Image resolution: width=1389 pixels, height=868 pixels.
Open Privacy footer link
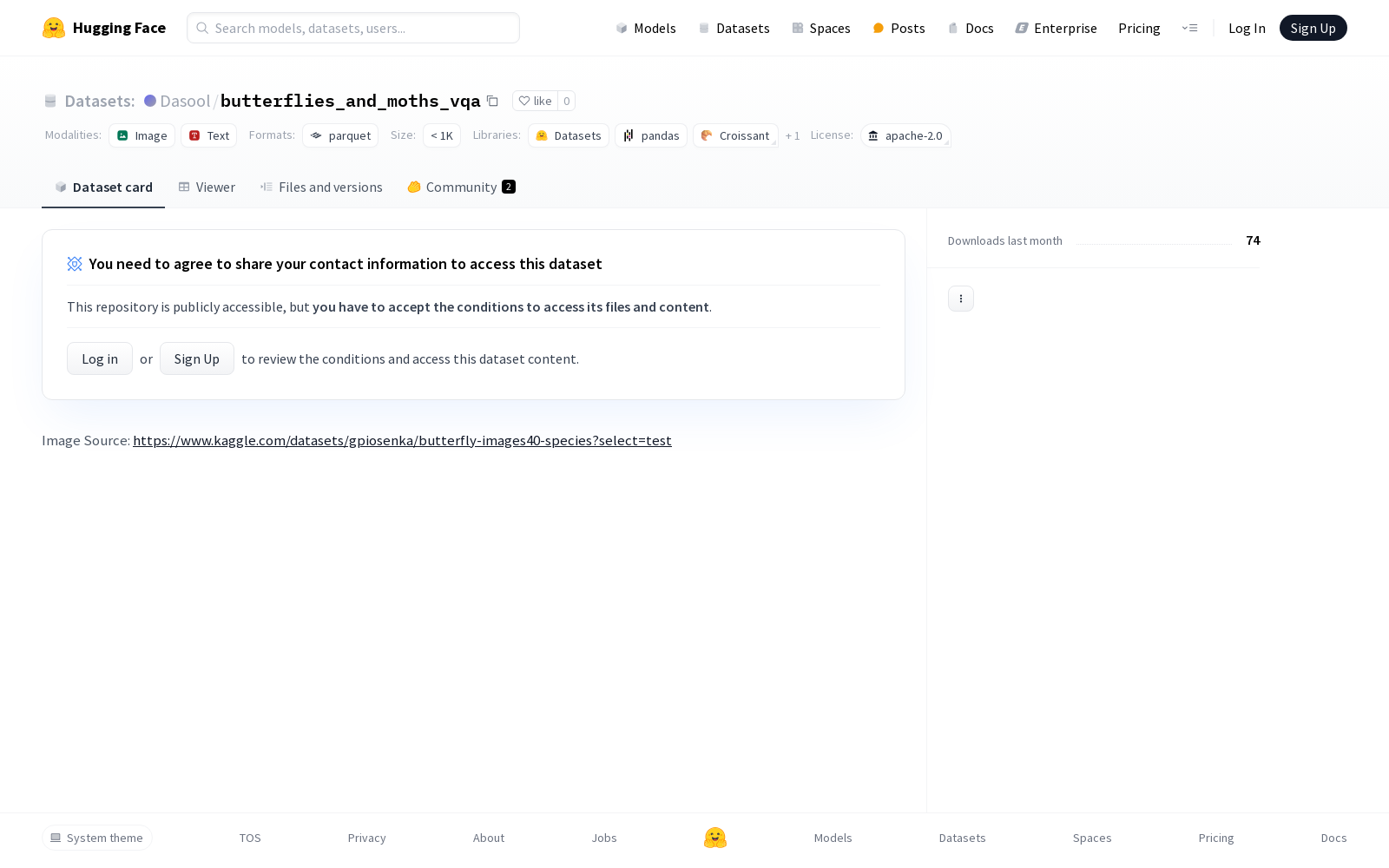[366, 838]
